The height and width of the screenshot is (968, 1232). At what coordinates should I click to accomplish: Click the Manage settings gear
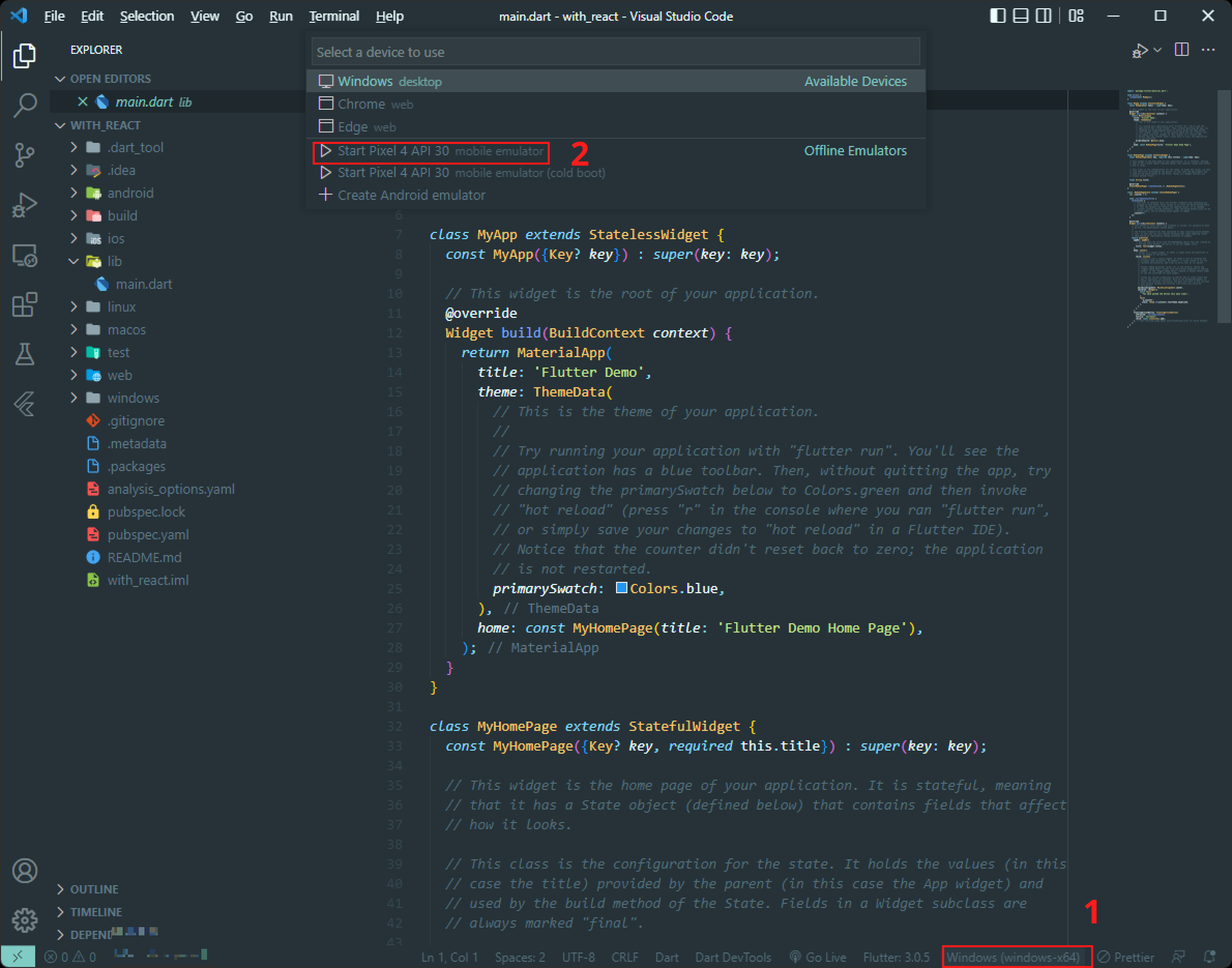coord(24,920)
